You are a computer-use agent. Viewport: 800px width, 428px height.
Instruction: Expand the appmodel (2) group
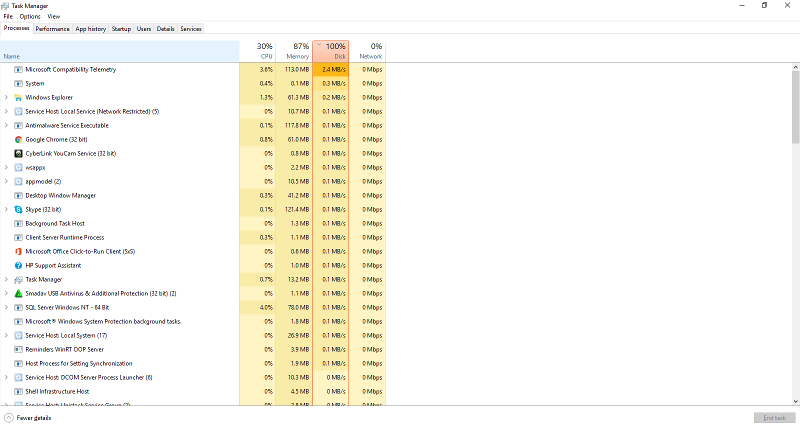coord(6,182)
